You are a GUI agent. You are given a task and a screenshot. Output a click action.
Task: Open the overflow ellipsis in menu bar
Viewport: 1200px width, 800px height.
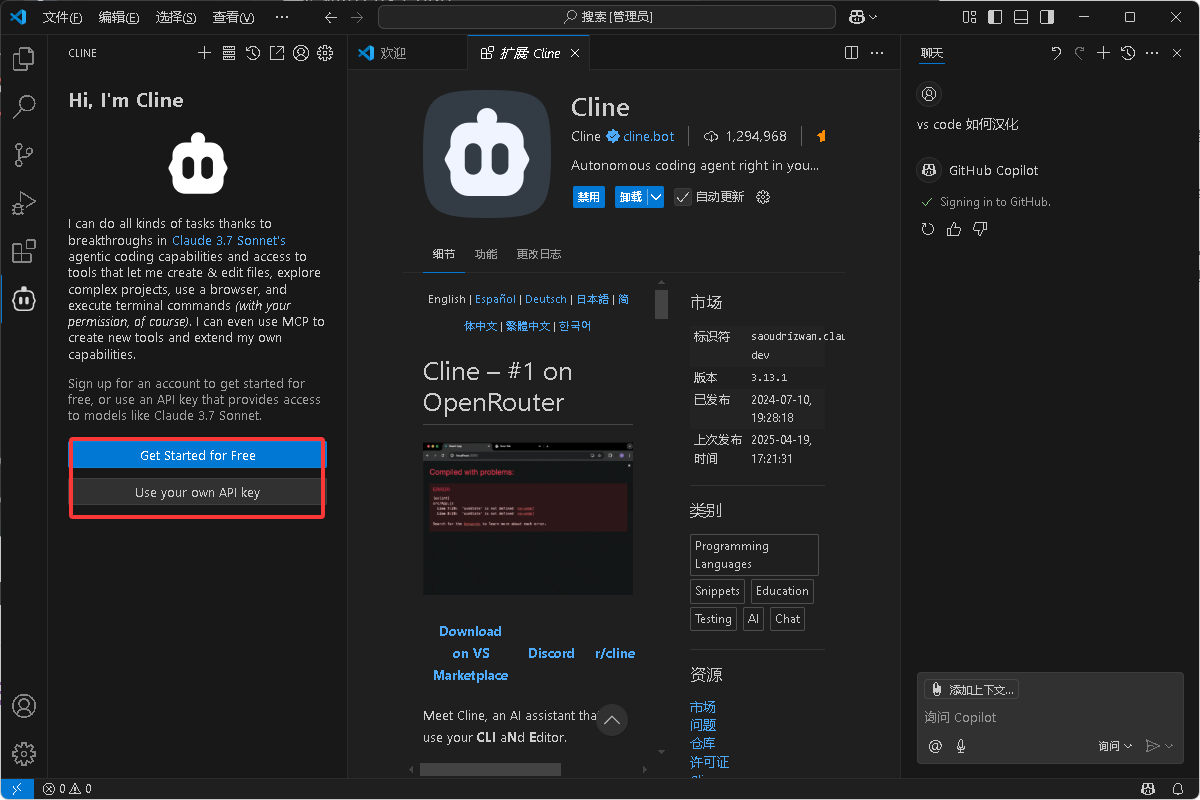pyautogui.click(x=281, y=17)
